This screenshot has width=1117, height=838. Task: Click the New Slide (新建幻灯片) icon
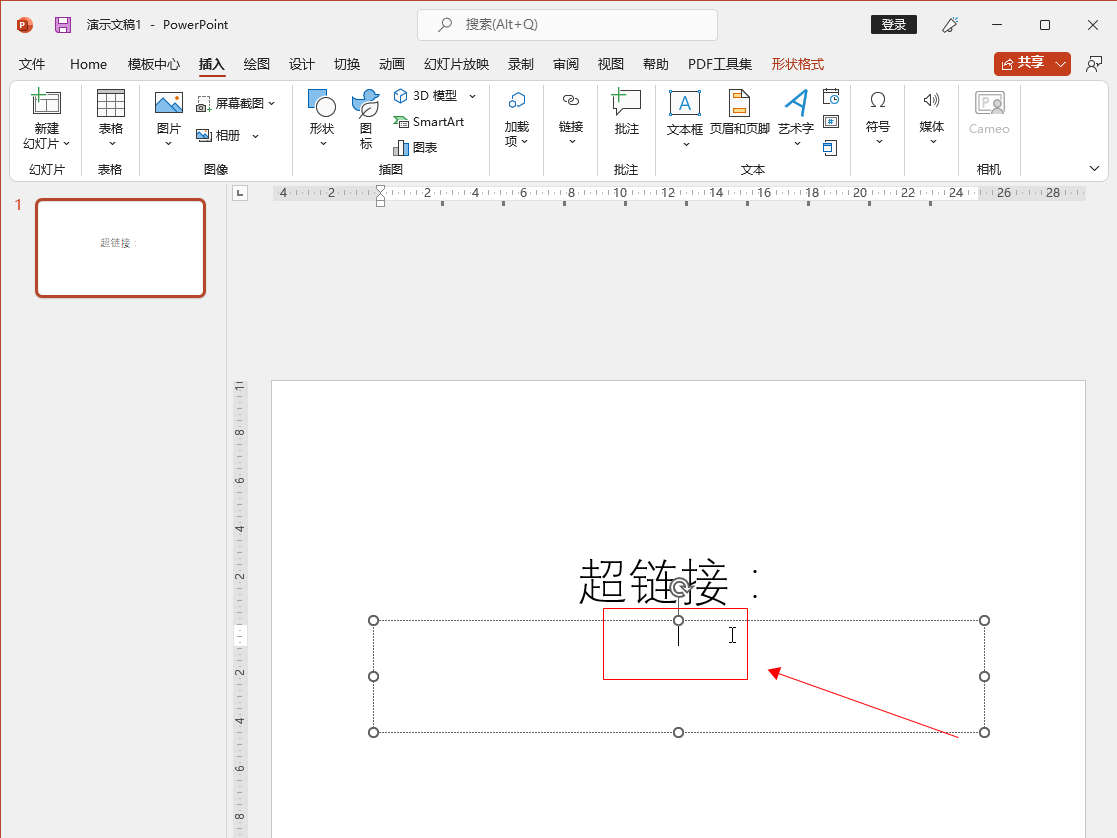click(46, 104)
